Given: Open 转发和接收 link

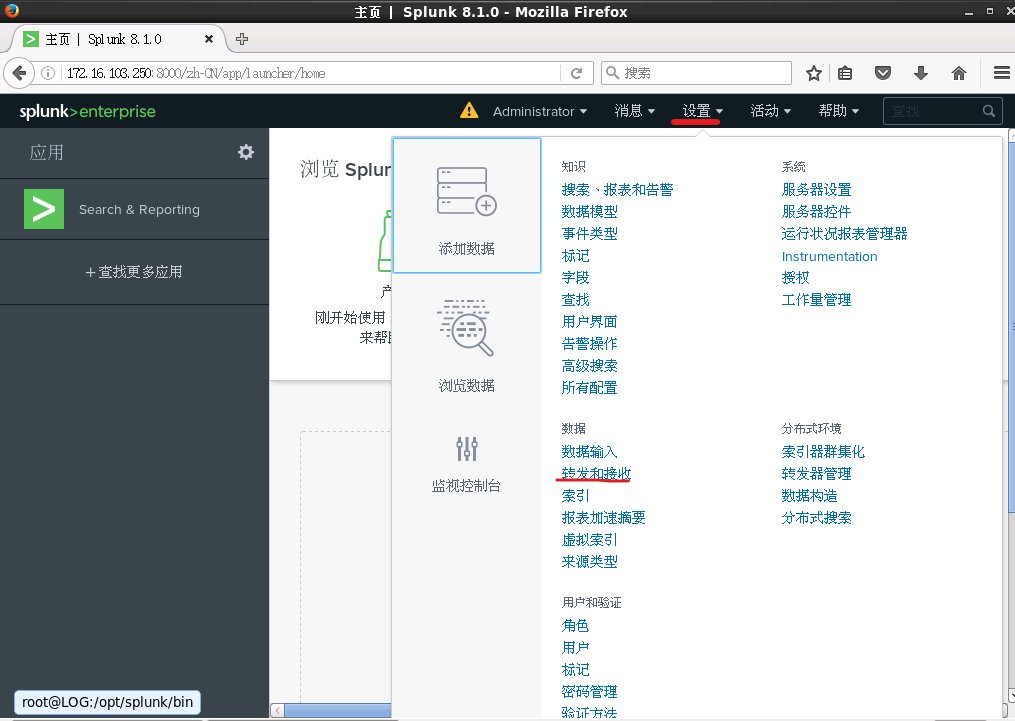Looking at the screenshot, I should tap(596, 474).
